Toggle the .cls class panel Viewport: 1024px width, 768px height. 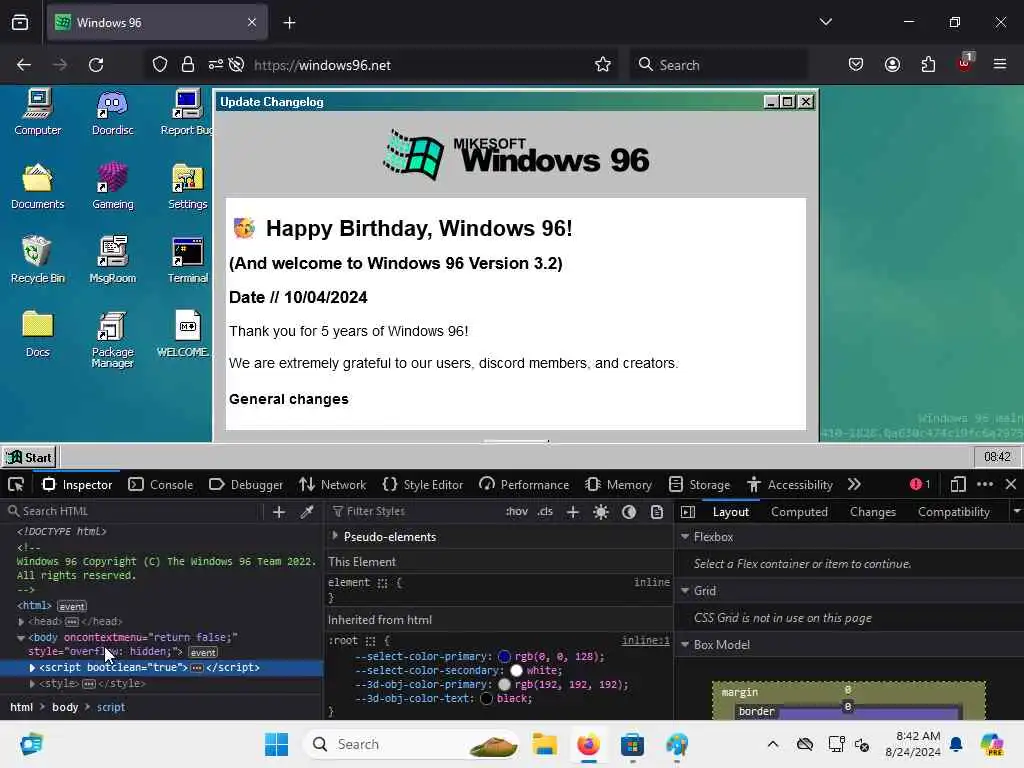click(x=545, y=511)
